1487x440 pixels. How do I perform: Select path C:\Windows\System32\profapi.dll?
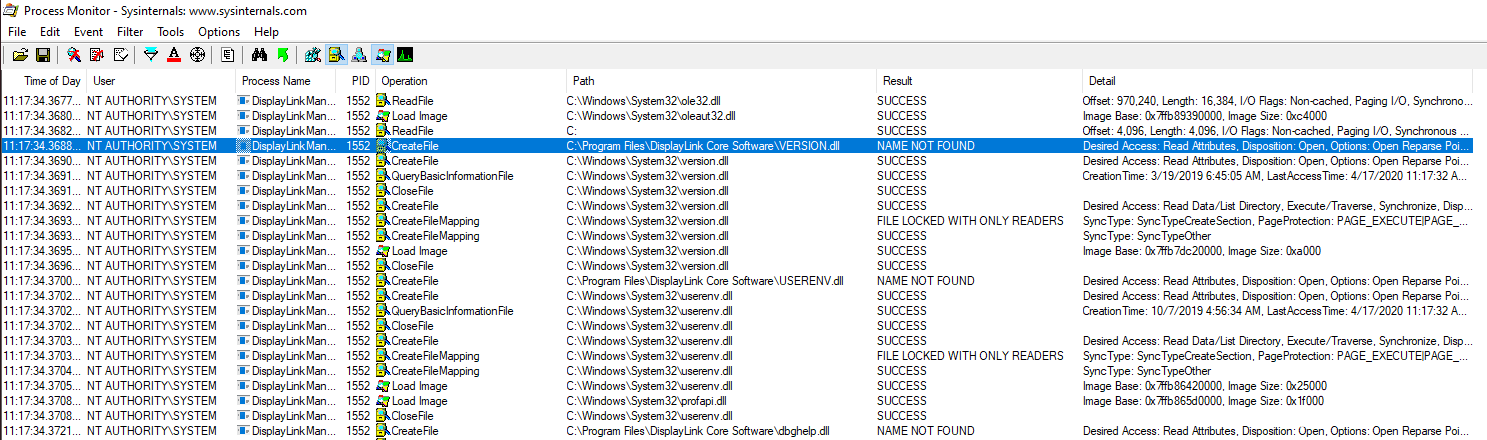(x=647, y=401)
